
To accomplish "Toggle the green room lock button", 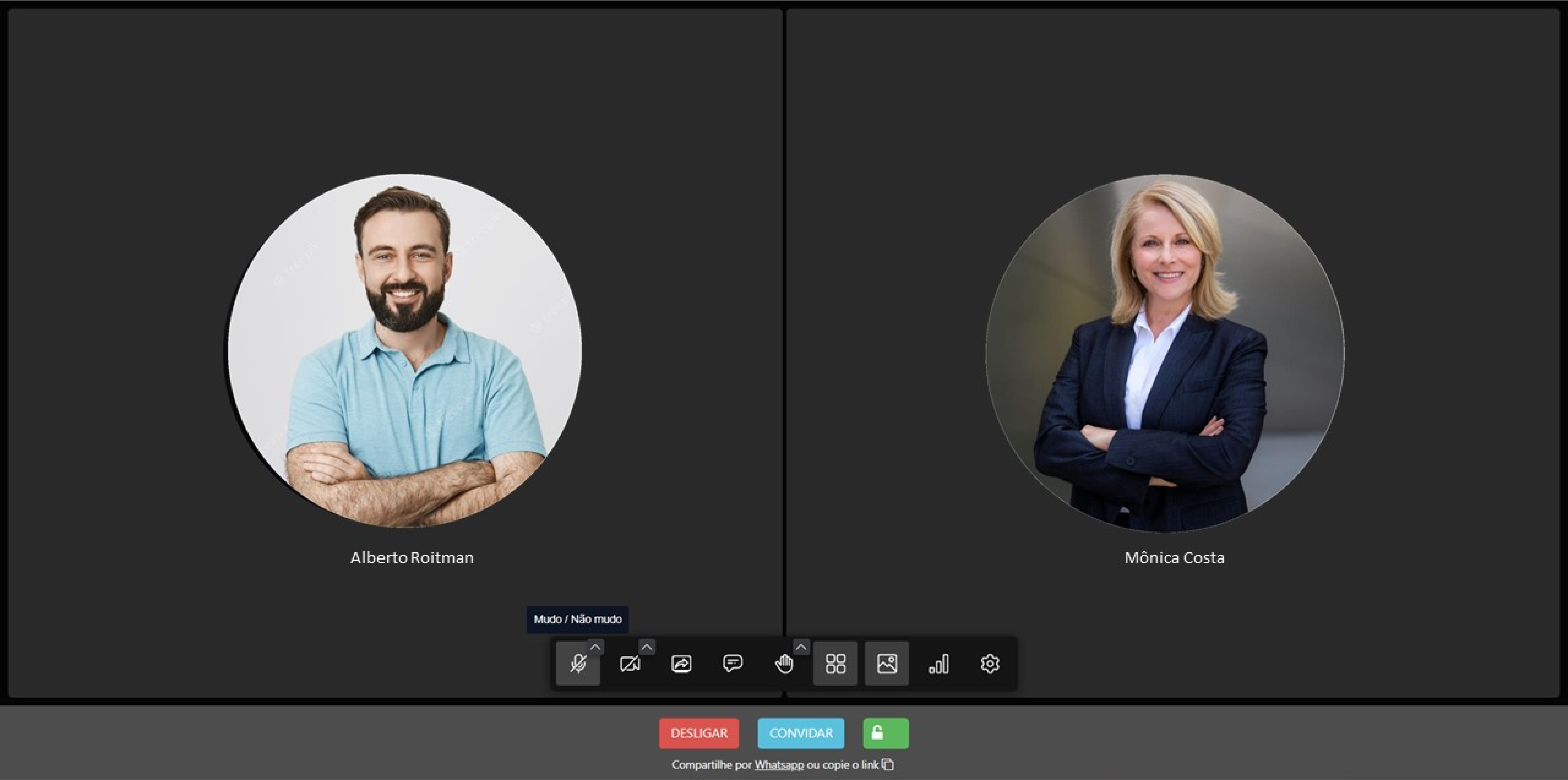I will pyautogui.click(x=886, y=733).
